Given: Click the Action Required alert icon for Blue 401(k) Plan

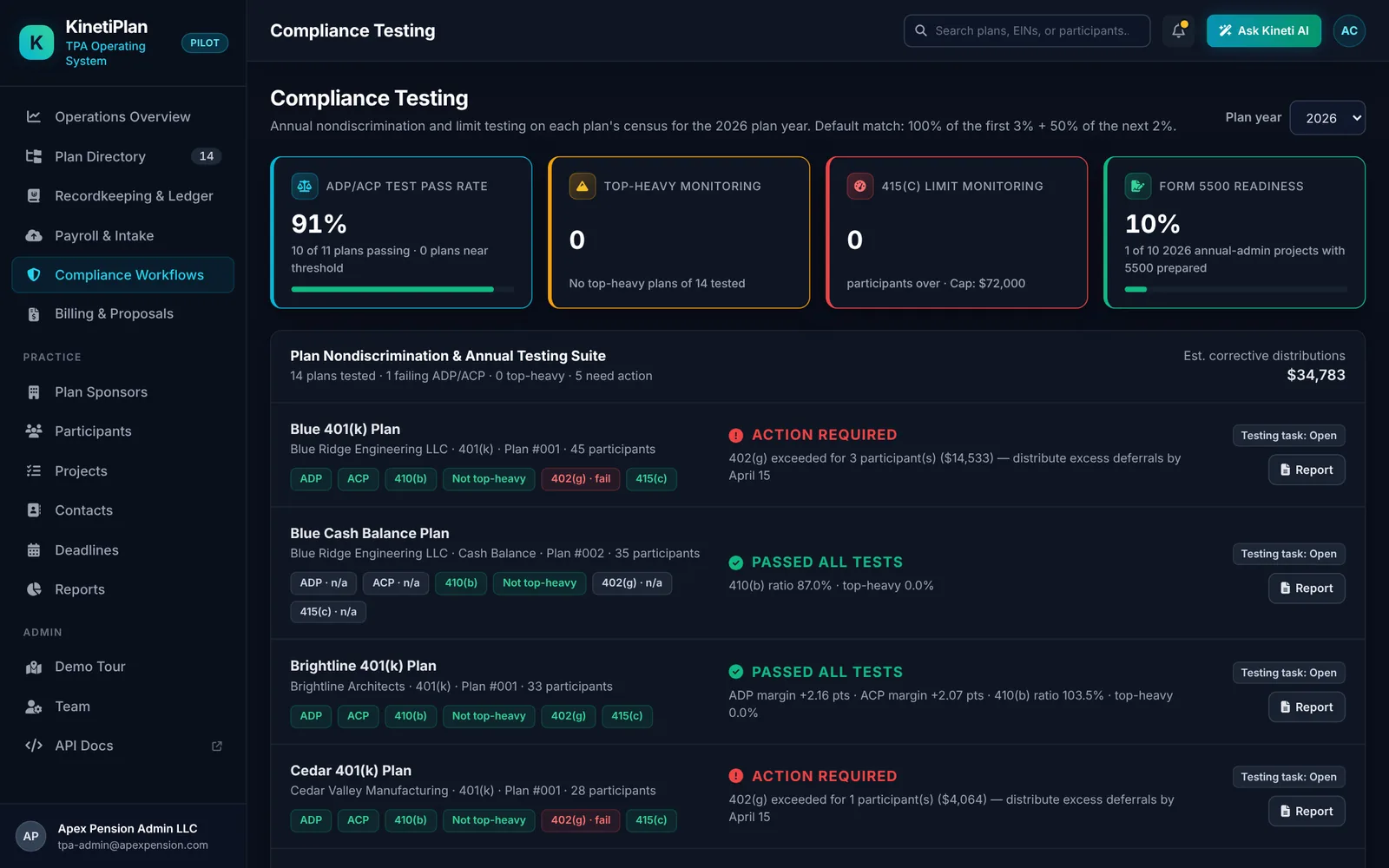Looking at the screenshot, I should pyautogui.click(x=736, y=435).
